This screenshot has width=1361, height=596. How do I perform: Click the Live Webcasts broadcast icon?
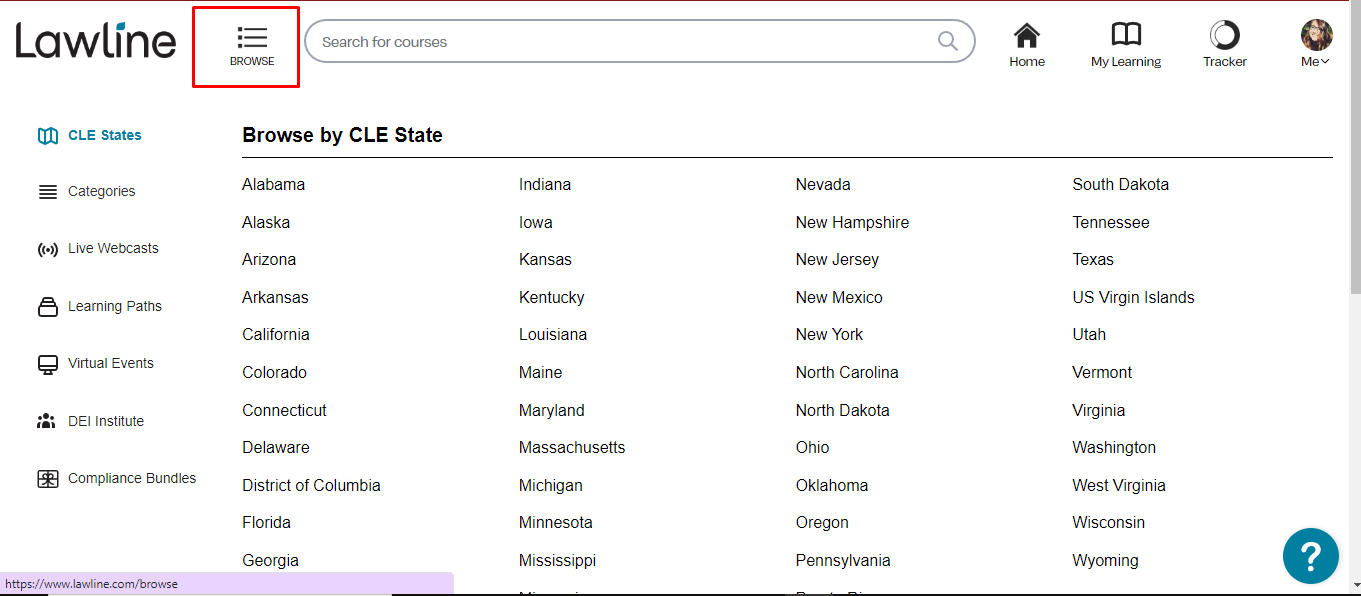click(47, 249)
